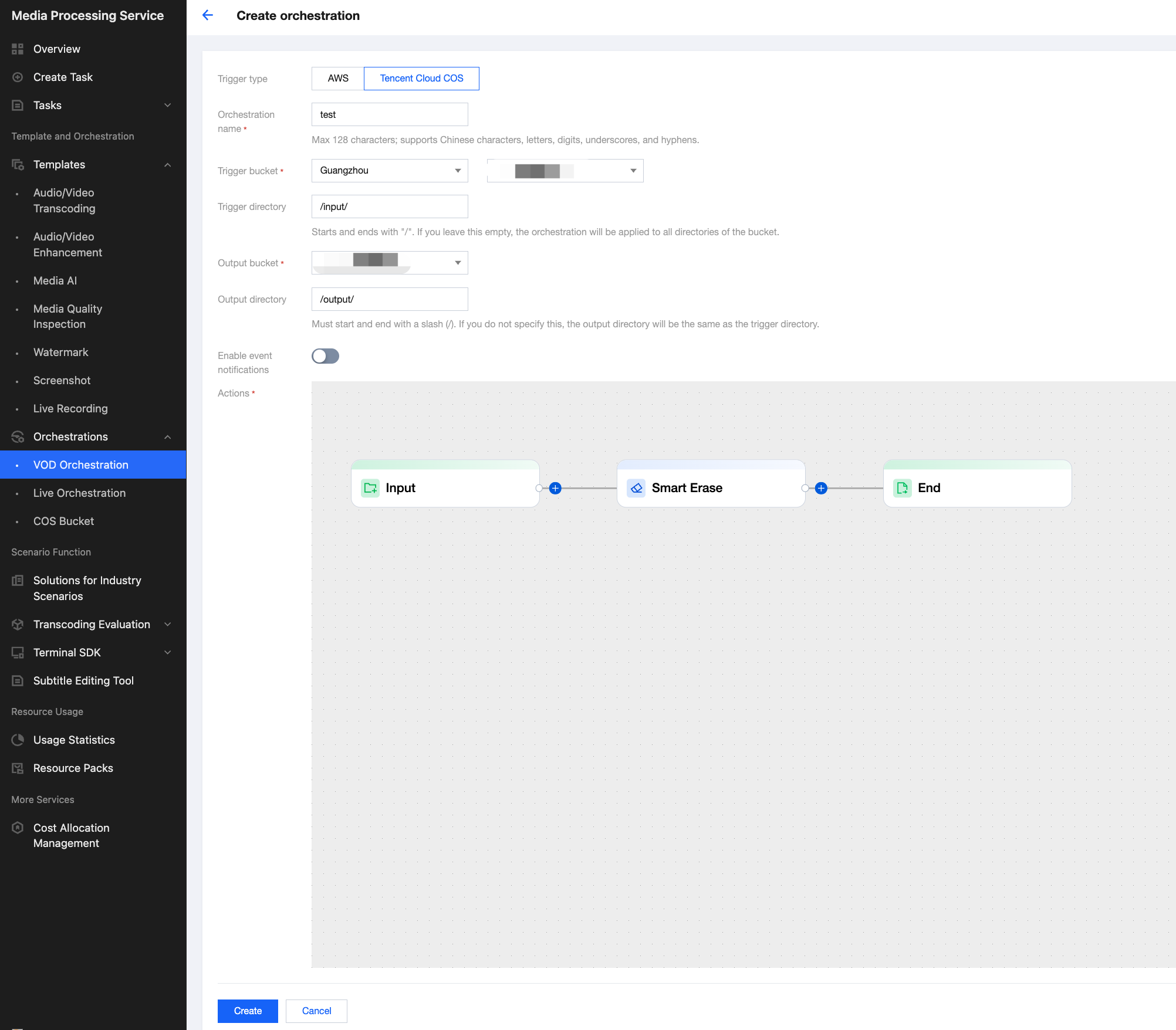Viewport: 1176px width, 1030px height.
Task: Collapse the Templates sidebar section
Action: [168, 165]
